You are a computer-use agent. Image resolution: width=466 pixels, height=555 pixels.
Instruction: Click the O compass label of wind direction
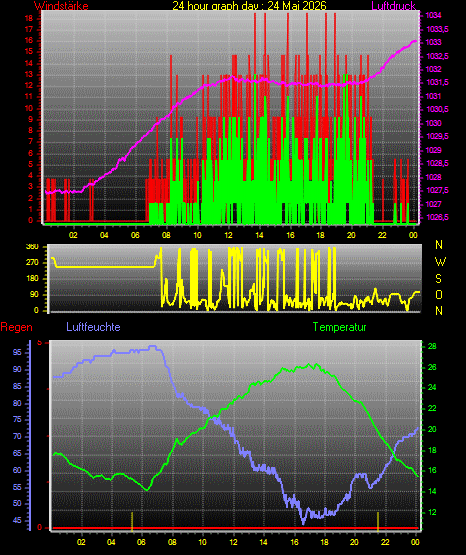[439, 294]
